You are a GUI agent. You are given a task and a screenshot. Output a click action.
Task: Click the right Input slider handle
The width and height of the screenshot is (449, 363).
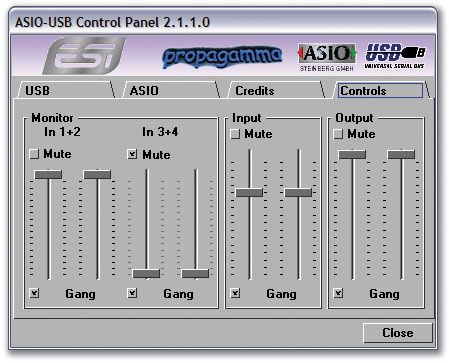(x=298, y=193)
